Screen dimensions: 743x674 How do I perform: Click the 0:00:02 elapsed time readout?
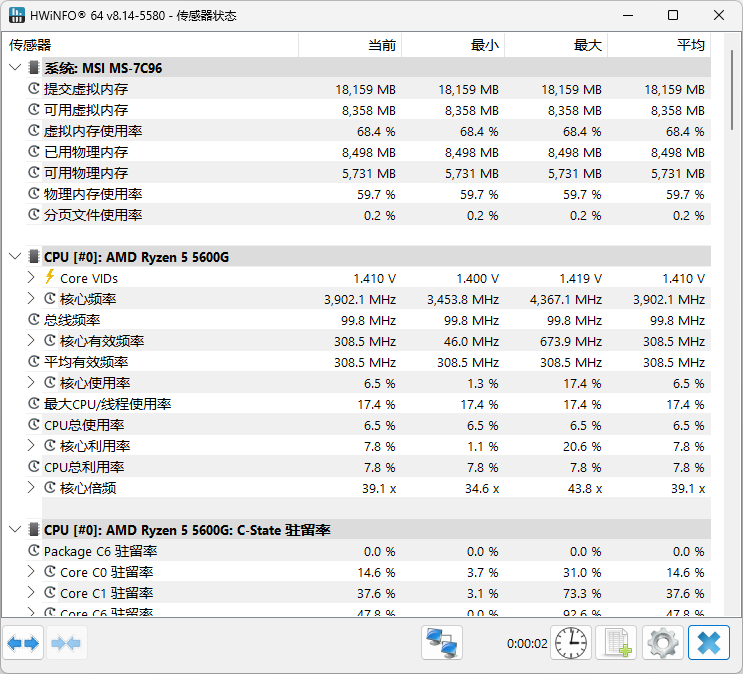tap(527, 643)
